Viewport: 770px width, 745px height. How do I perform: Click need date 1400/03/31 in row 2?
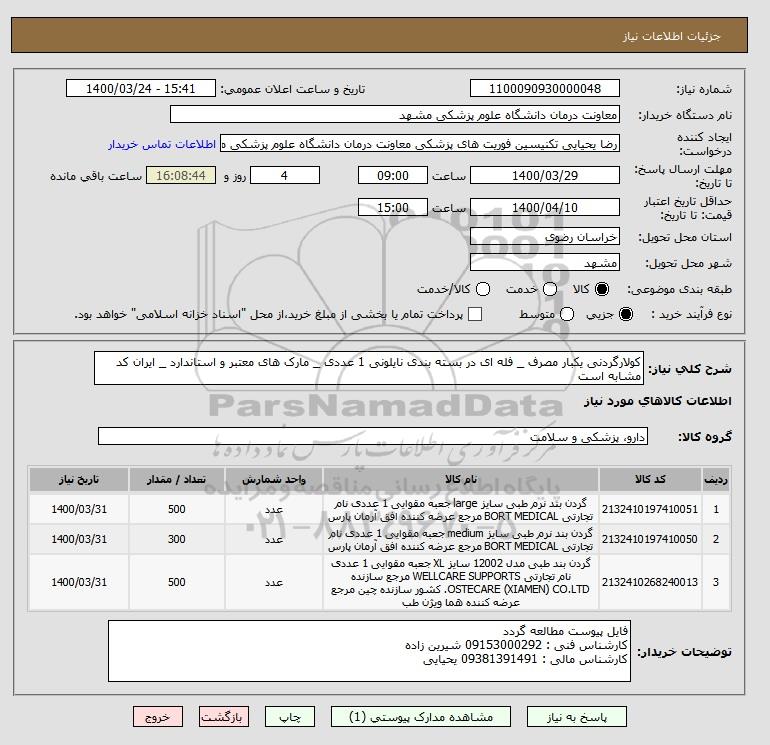pyautogui.click(x=79, y=539)
